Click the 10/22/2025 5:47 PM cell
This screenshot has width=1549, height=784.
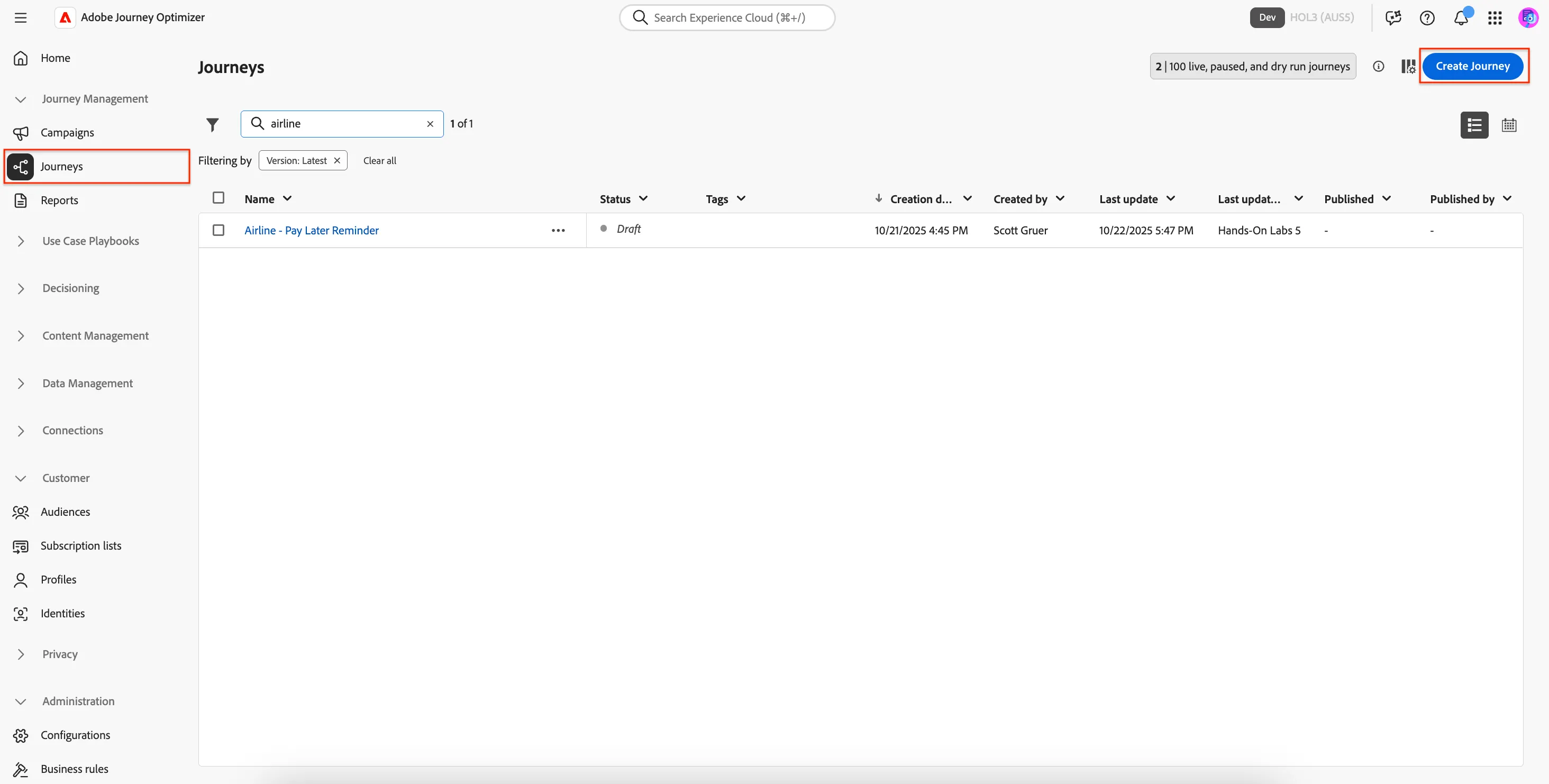(x=1146, y=230)
